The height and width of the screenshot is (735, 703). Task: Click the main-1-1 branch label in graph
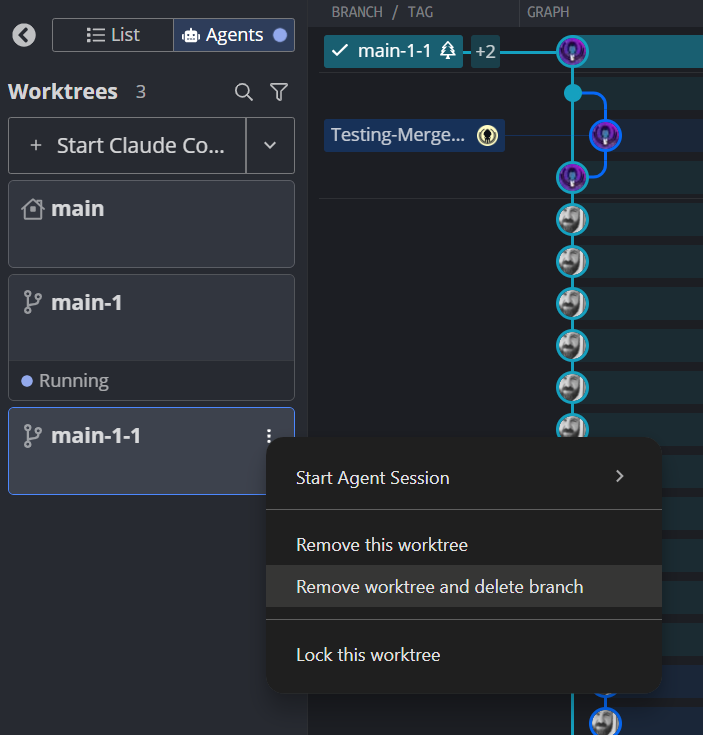(393, 51)
